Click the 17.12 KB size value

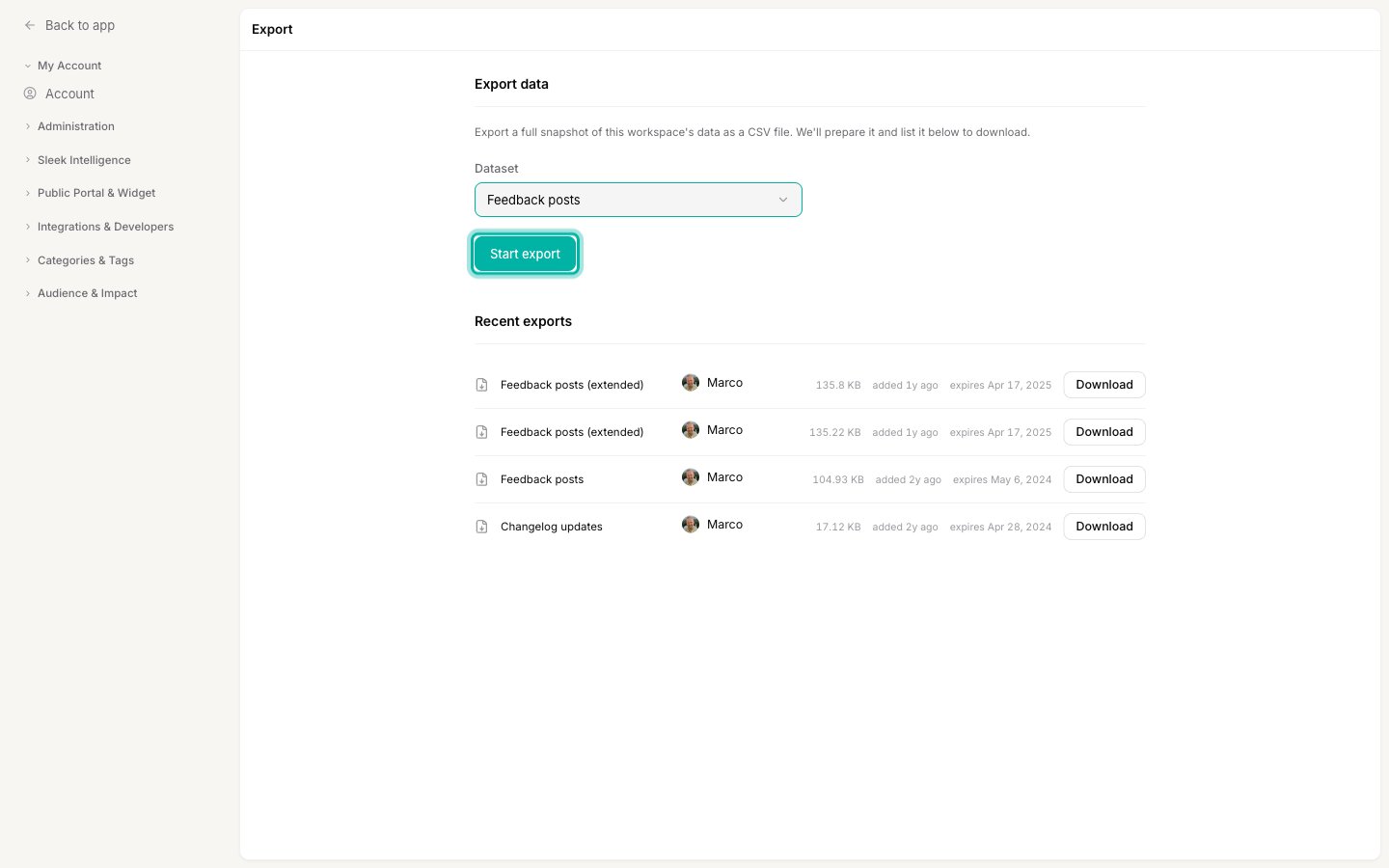(x=838, y=528)
